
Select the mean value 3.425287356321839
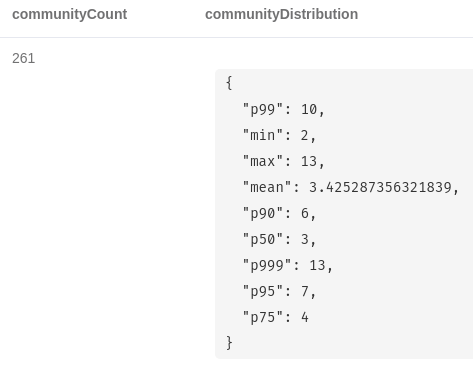point(380,187)
